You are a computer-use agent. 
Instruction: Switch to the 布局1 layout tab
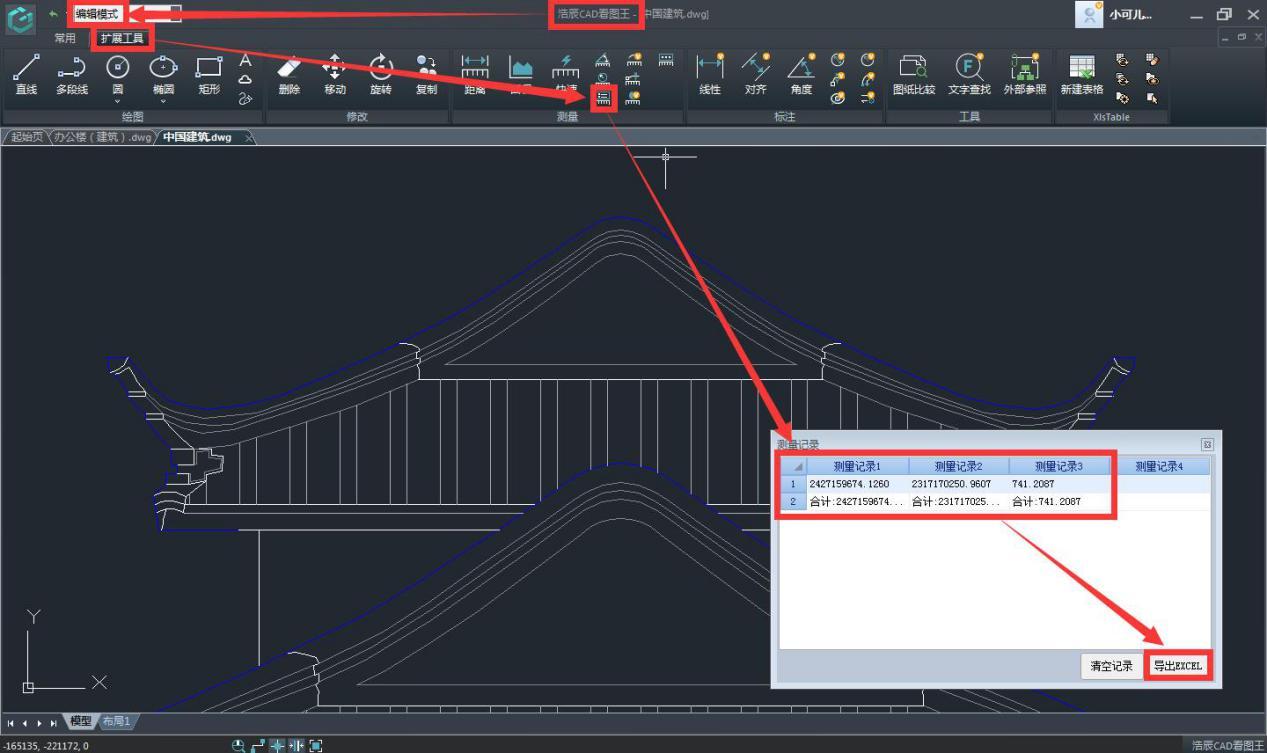[116, 721]
